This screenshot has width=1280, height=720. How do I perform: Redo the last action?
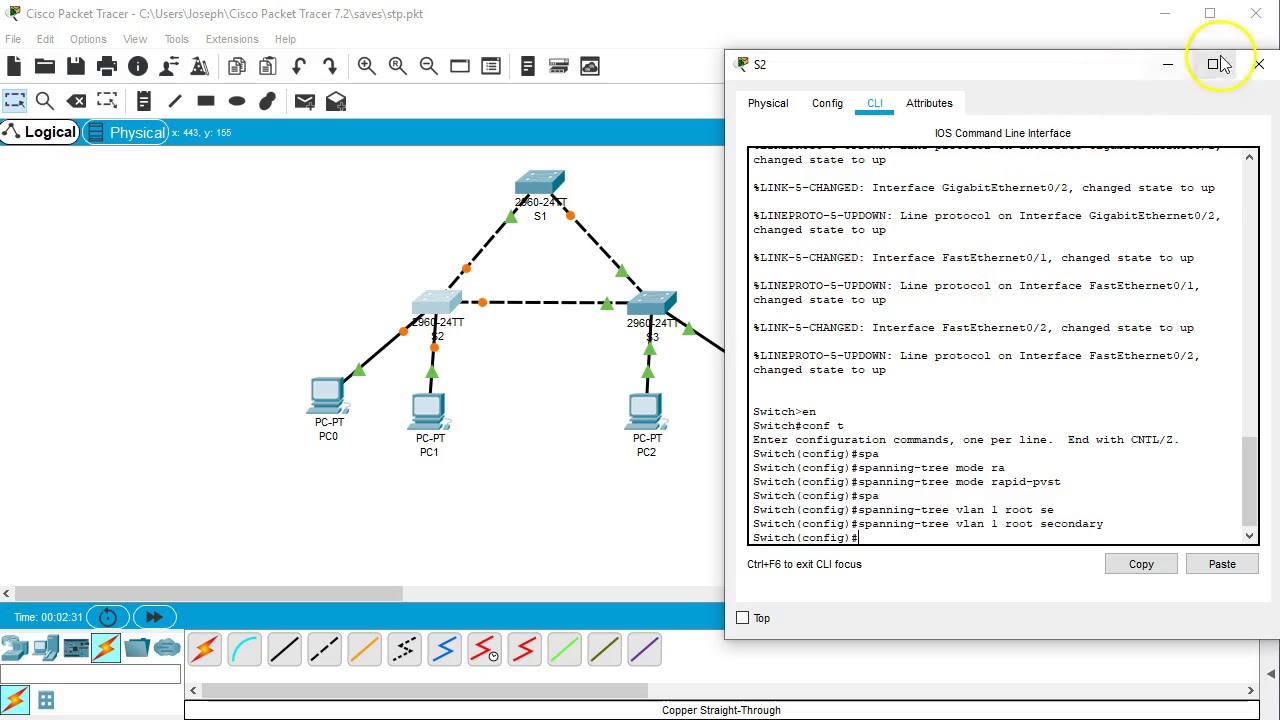(330, 66)
